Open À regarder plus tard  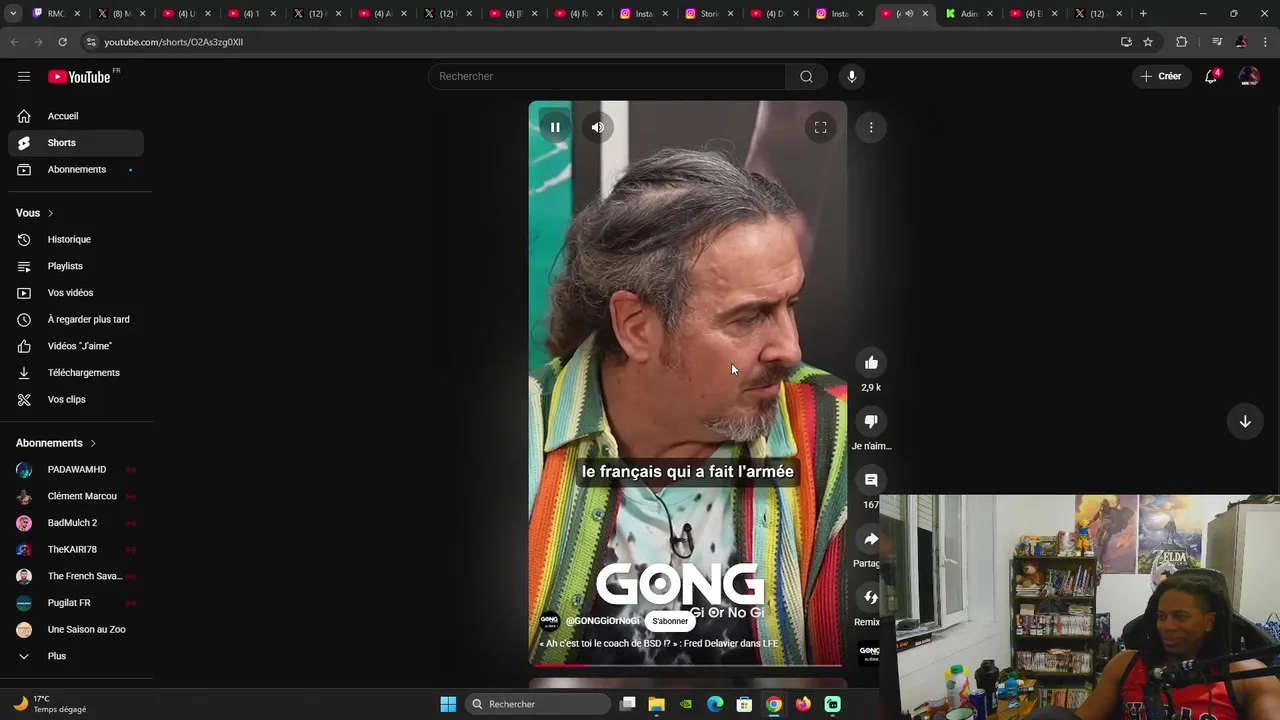pyautogui.click(x=76, y=320)
